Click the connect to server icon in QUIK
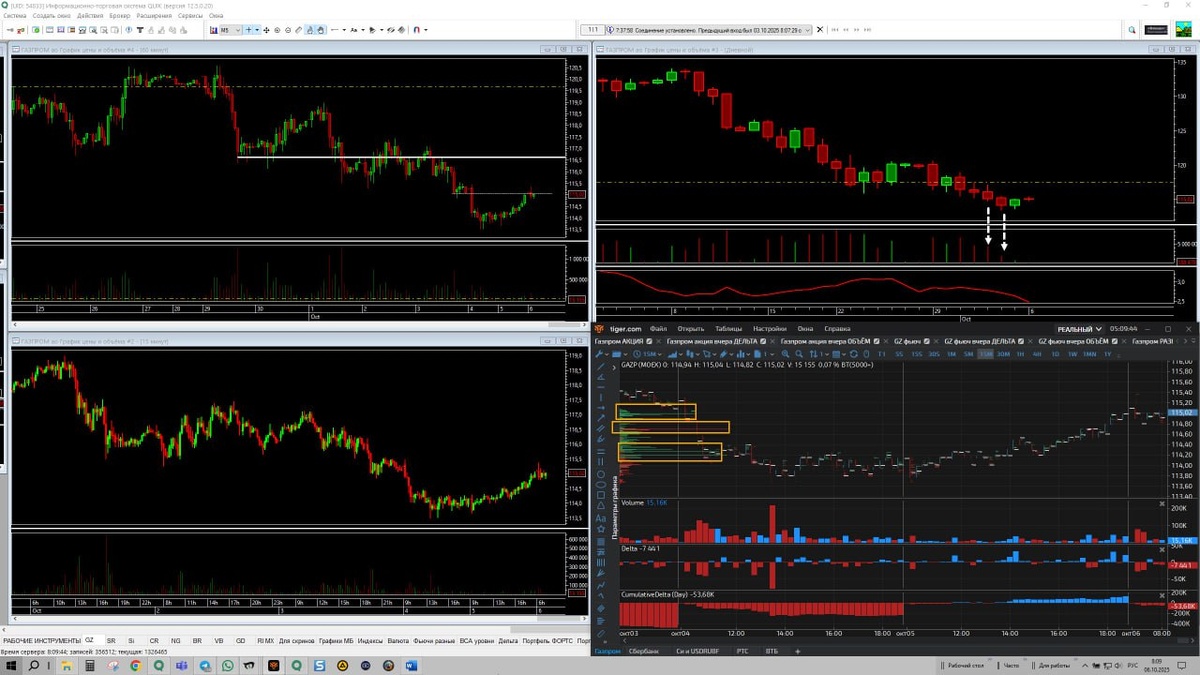Image resolution: width=1200 pixels, height=675 pixels. 10,30
